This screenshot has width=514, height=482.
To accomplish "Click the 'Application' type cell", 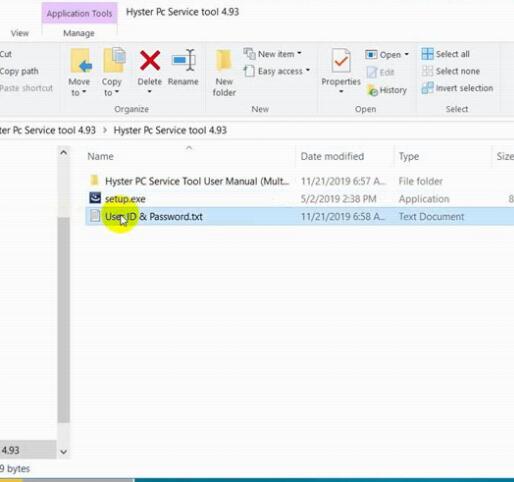I will [424, 199].
